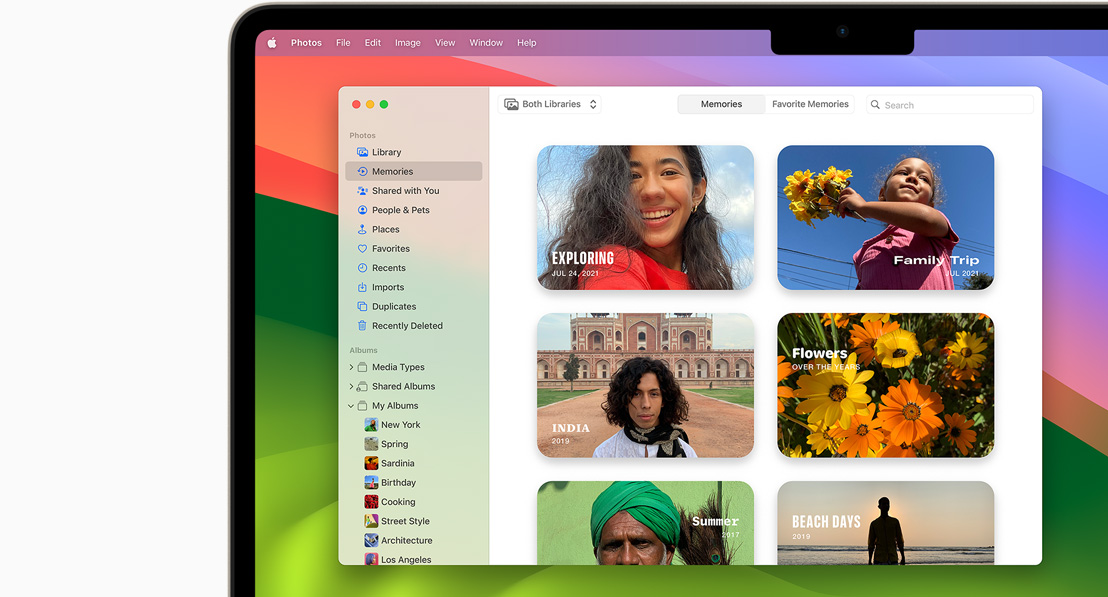Click the Recently Deleted trash icon
This screenshot has width=1108, height=597.
362,325
